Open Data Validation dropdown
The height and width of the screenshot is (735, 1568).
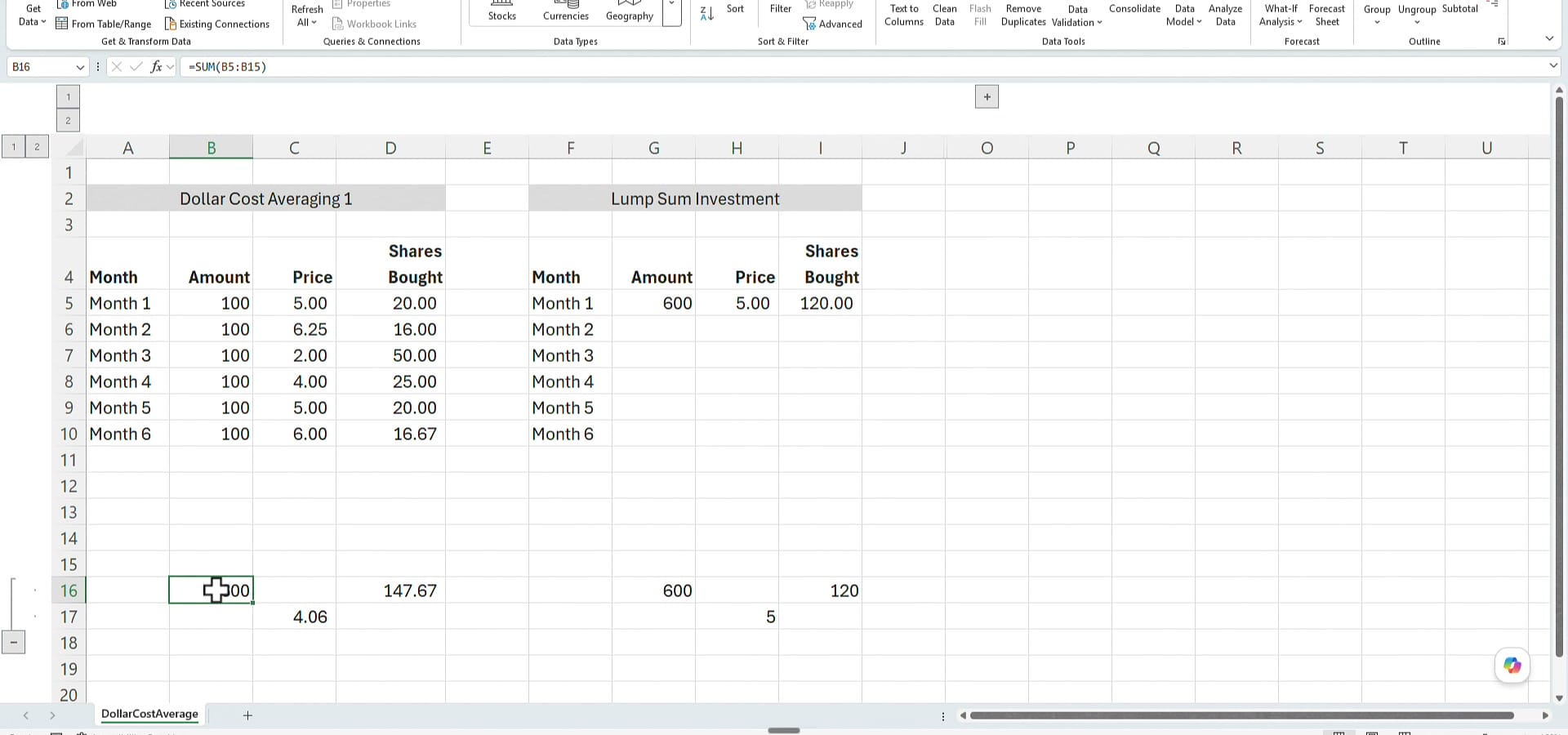point(1077,16)
